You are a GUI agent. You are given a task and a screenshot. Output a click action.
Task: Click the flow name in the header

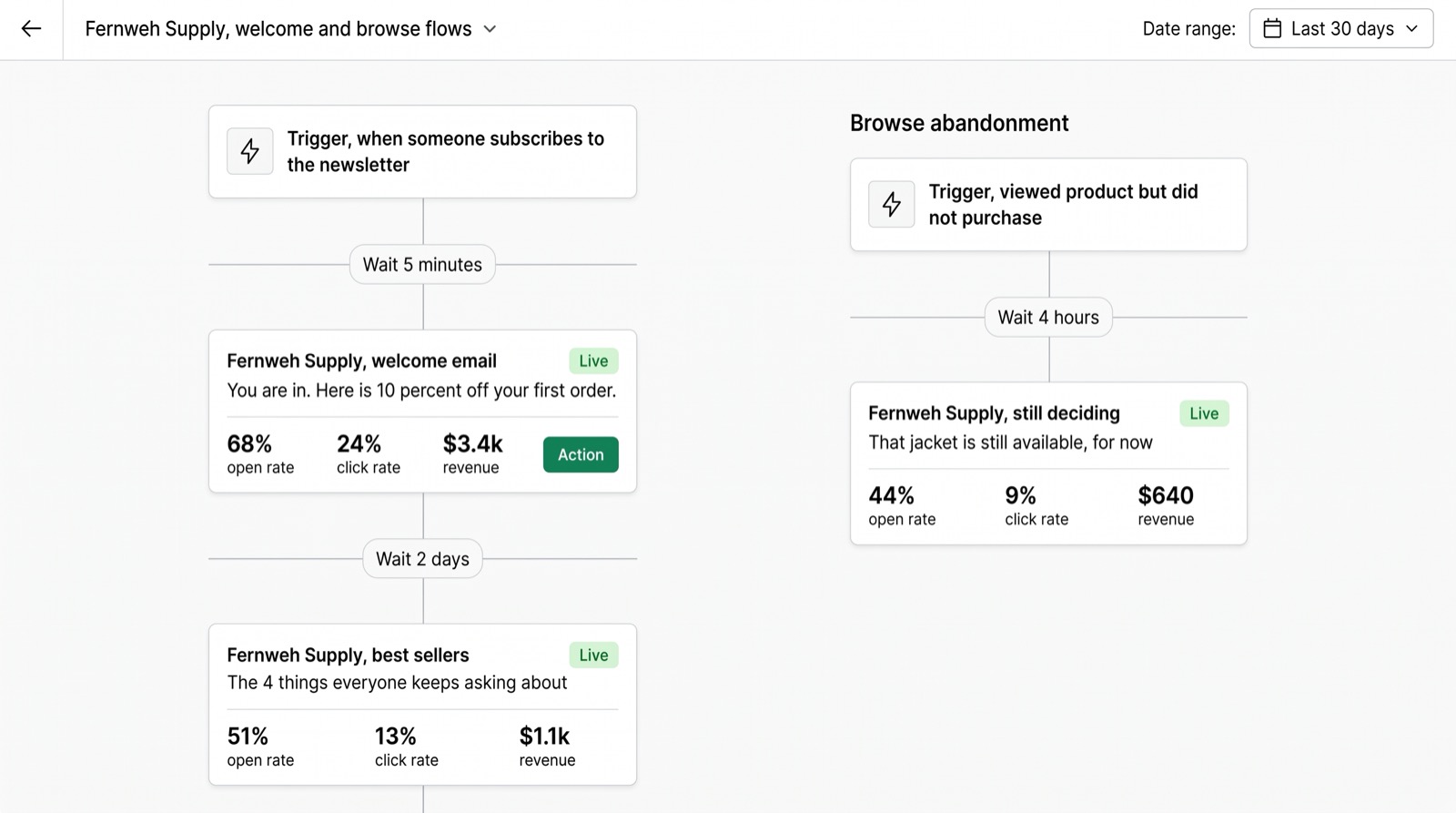pos(278,29)
